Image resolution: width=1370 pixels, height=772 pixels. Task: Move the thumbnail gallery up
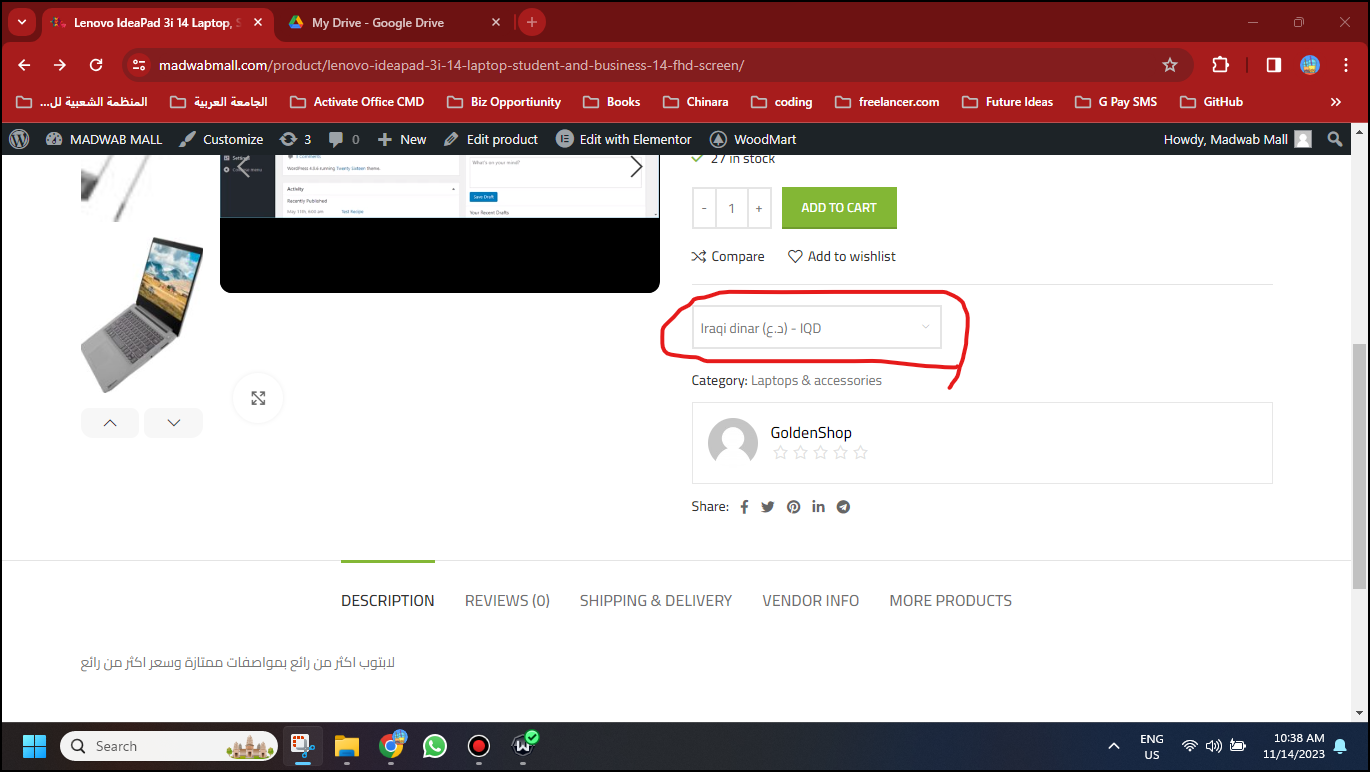[110, 423]
